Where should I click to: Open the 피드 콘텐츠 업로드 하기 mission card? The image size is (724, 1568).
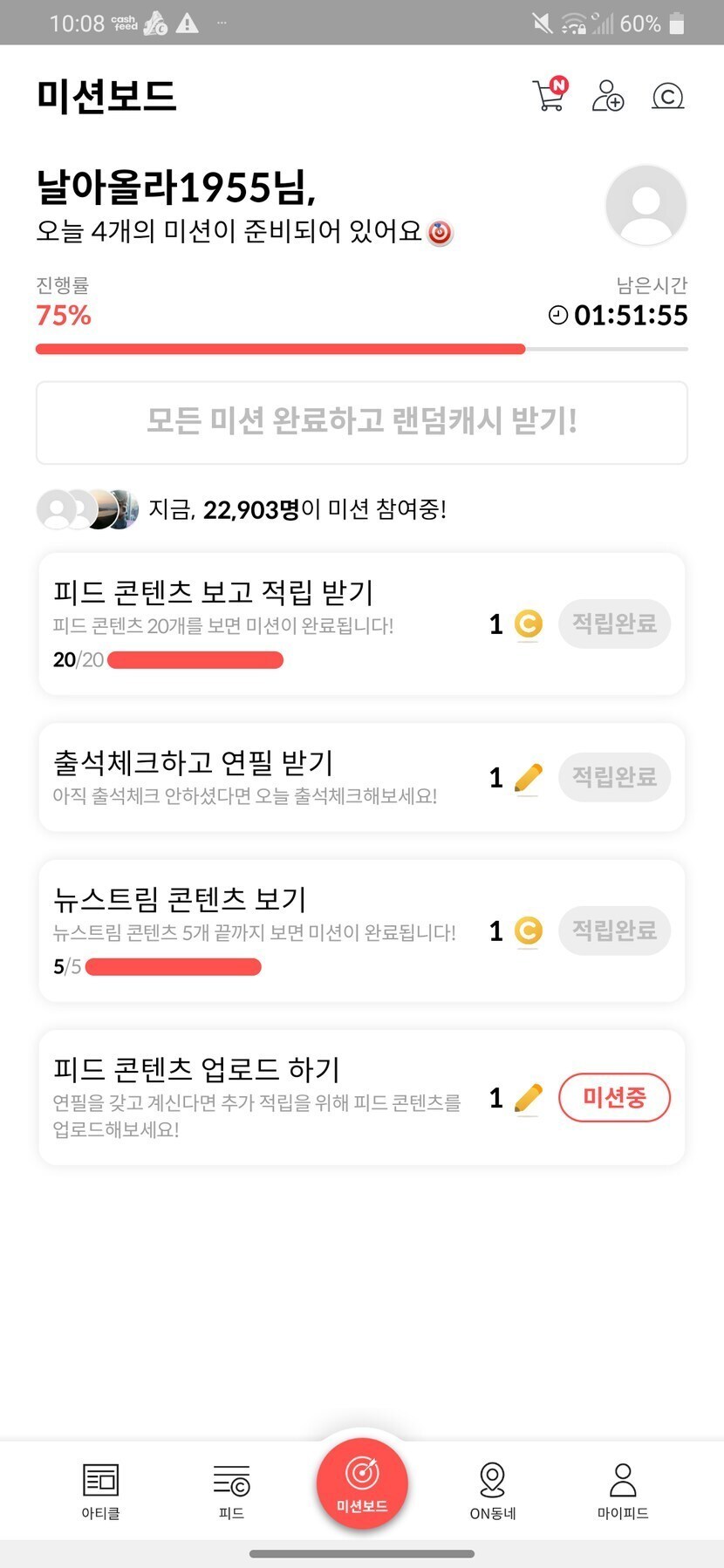pos(262,1097)
